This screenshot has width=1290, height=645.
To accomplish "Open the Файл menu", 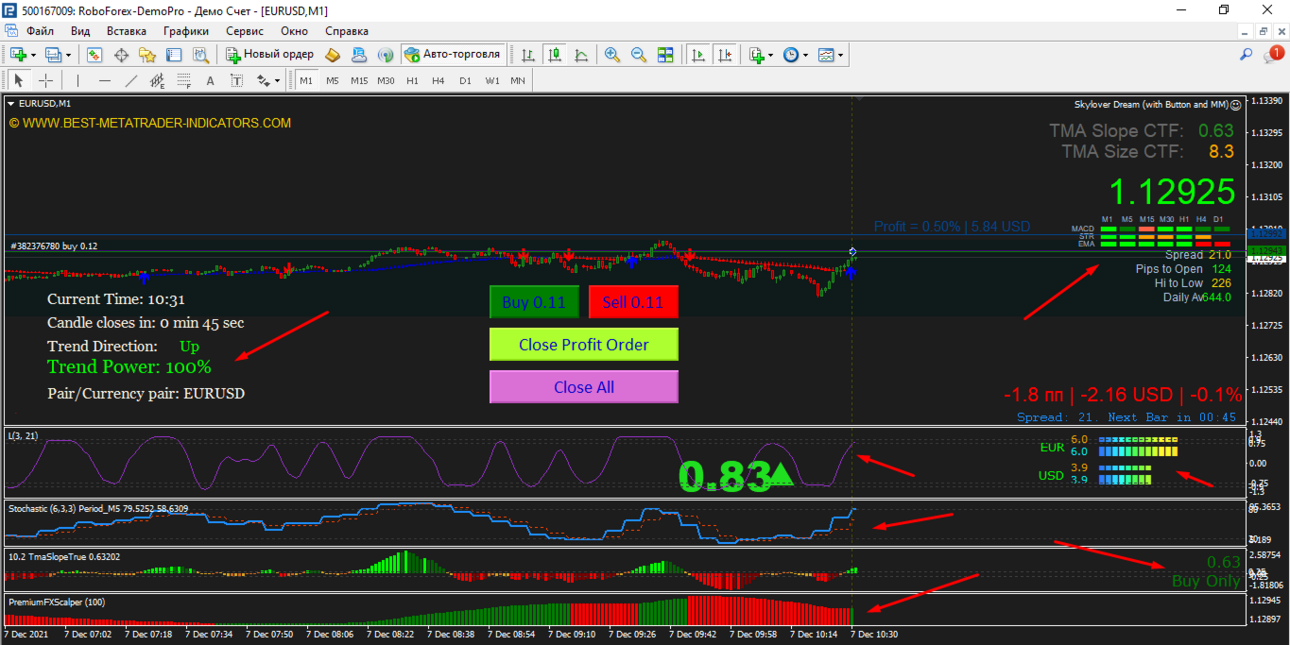I will click(40, 31).
